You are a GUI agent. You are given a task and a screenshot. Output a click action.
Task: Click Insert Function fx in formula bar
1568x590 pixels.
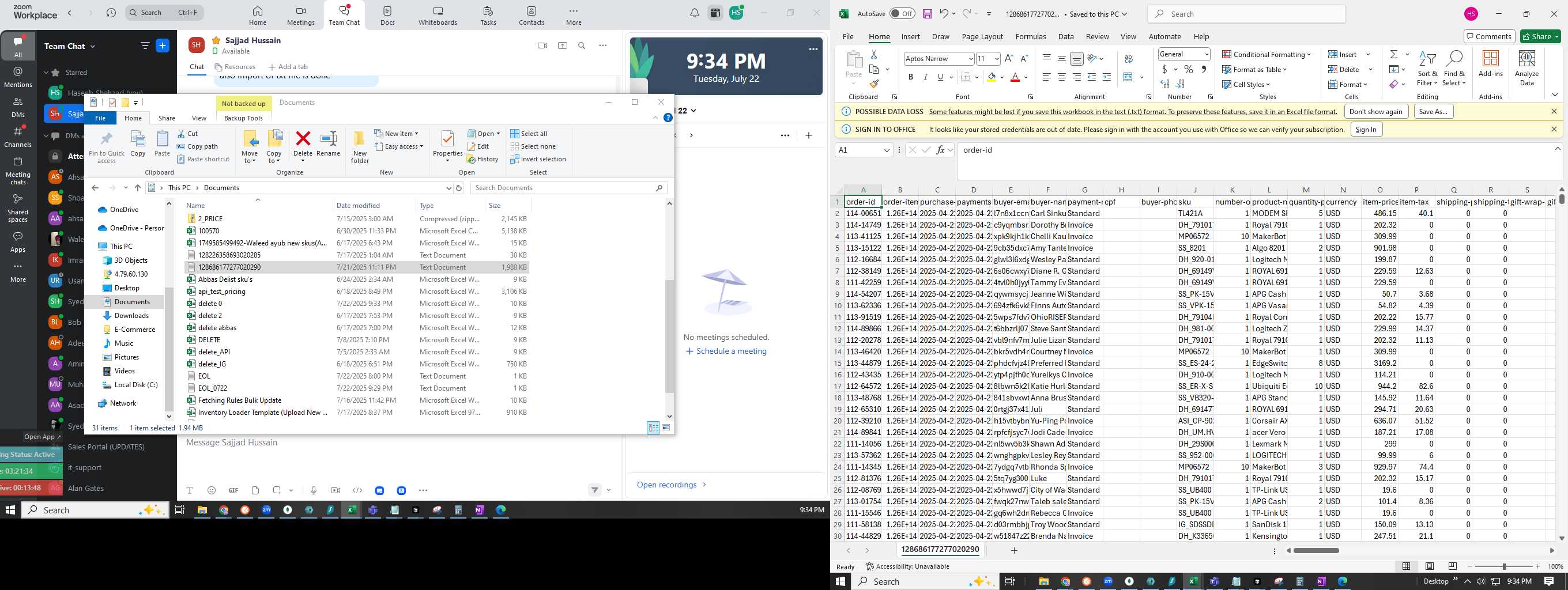[x=941, y=150]
